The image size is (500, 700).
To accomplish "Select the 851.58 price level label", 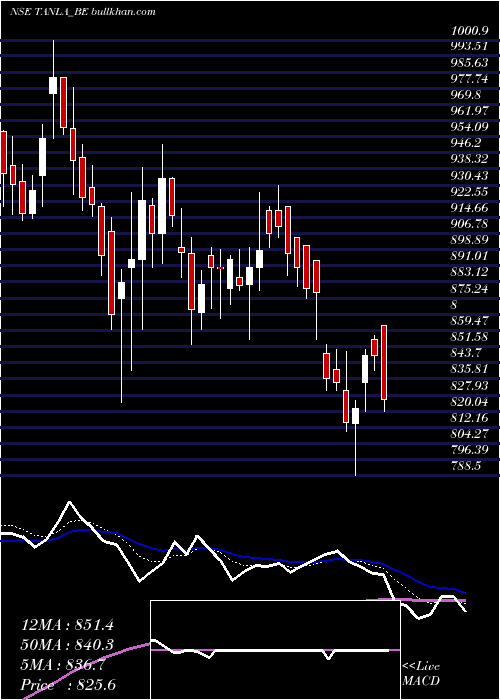I will 471,337.
